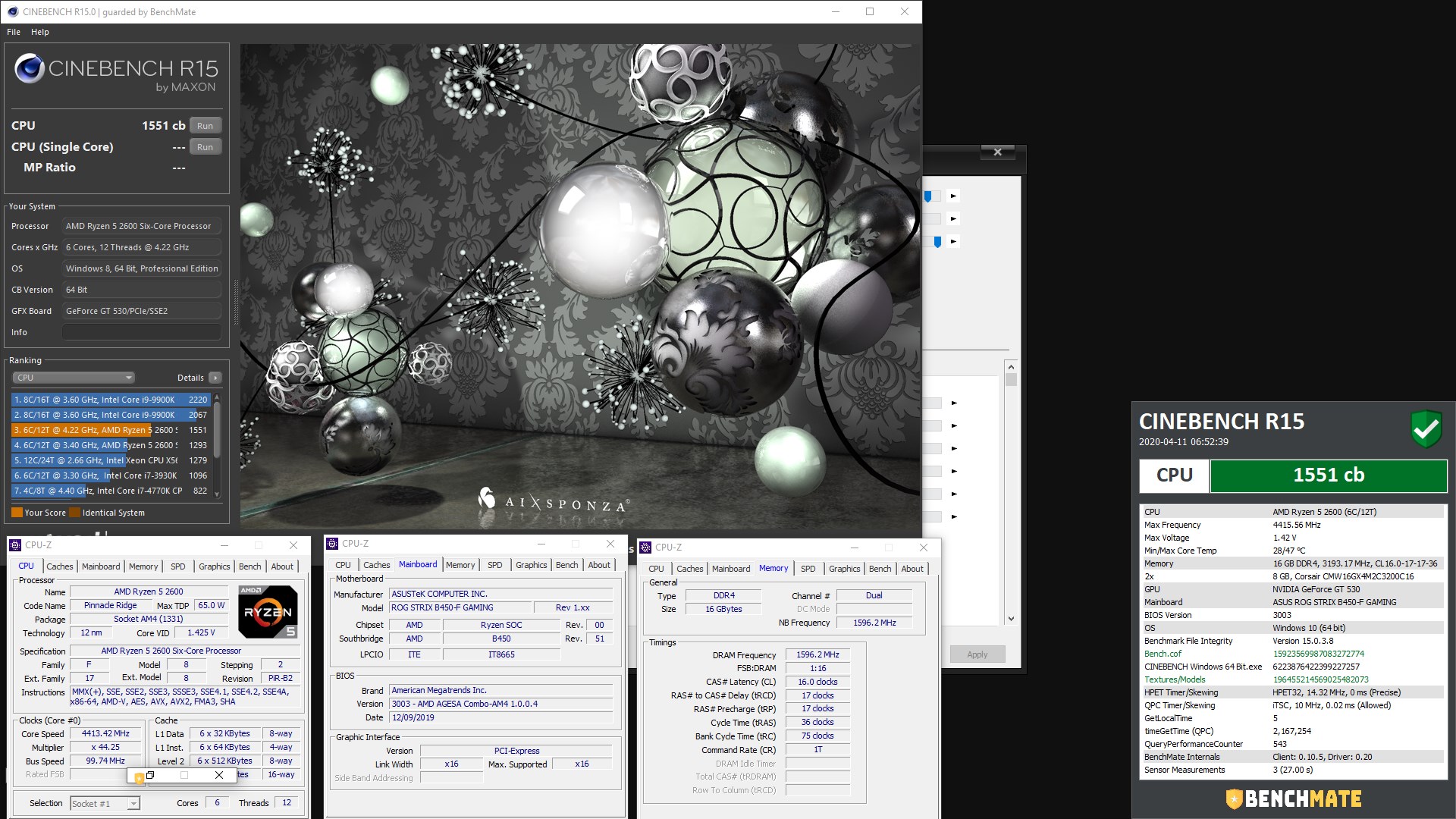Click X icon on small popup toolbar
The width and height of the screenshot is (1456, 819).
coord(219,775)
